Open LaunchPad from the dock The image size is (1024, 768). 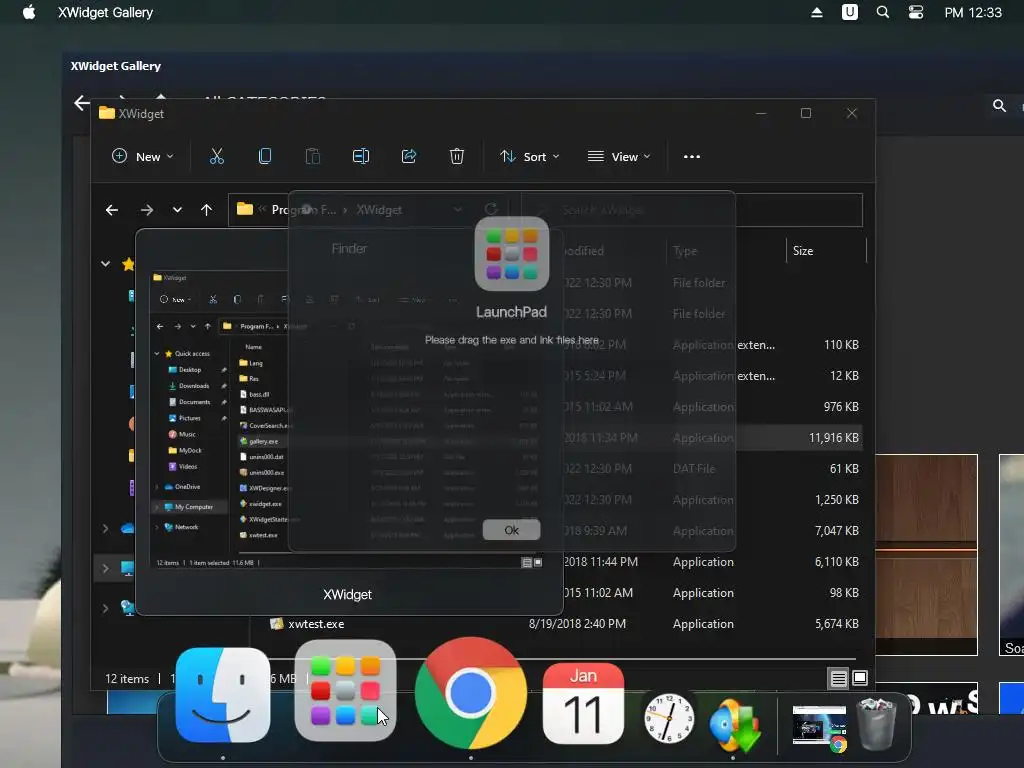coord(345,691)
